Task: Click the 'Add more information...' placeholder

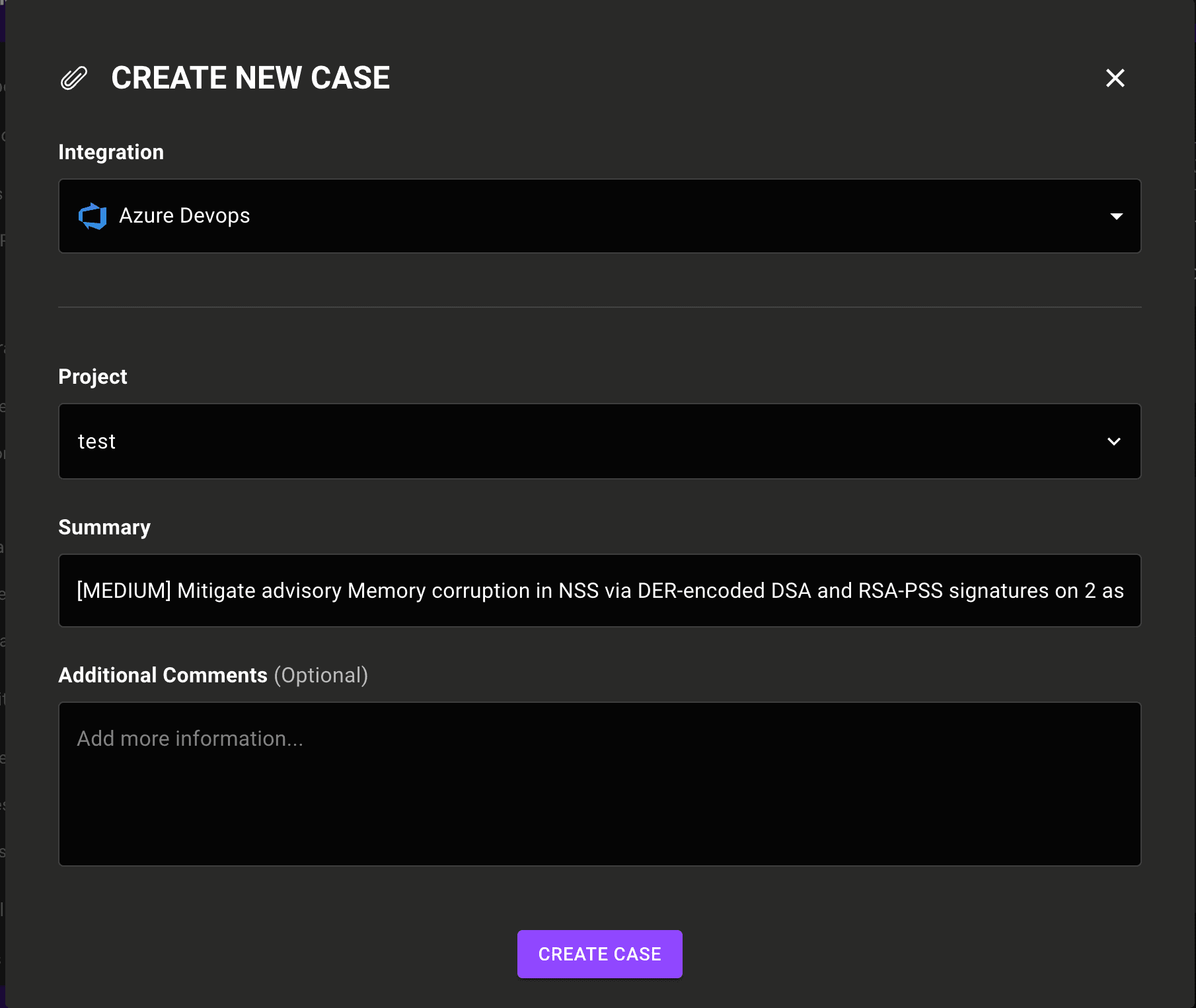Action: click(x=190, y=738)
